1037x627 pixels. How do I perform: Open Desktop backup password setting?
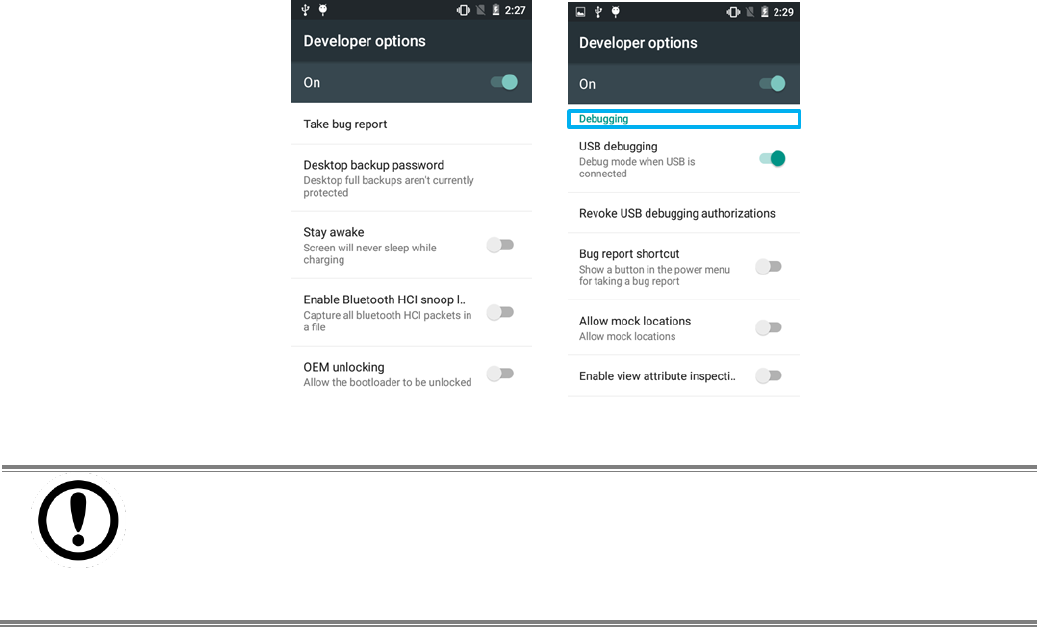tap(411, 178)
